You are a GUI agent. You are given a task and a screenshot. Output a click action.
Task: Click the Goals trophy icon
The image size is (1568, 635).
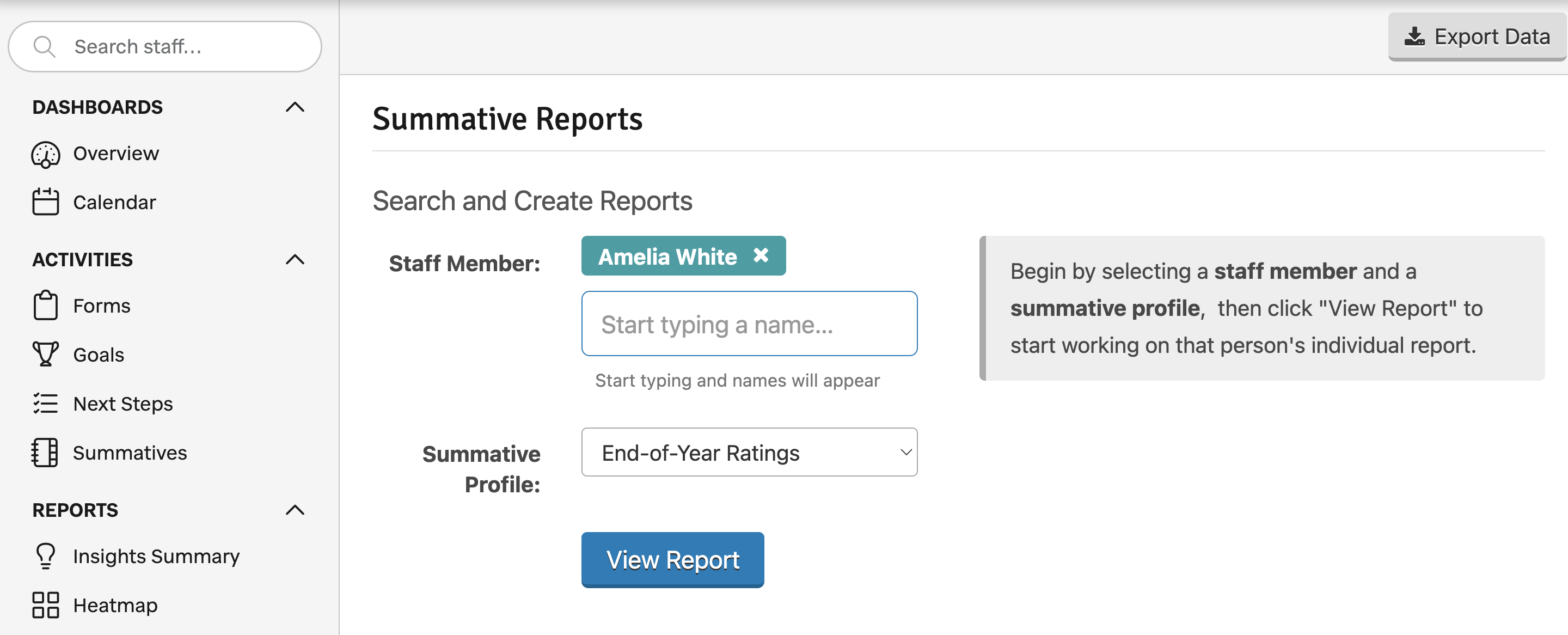click(46, 354)
